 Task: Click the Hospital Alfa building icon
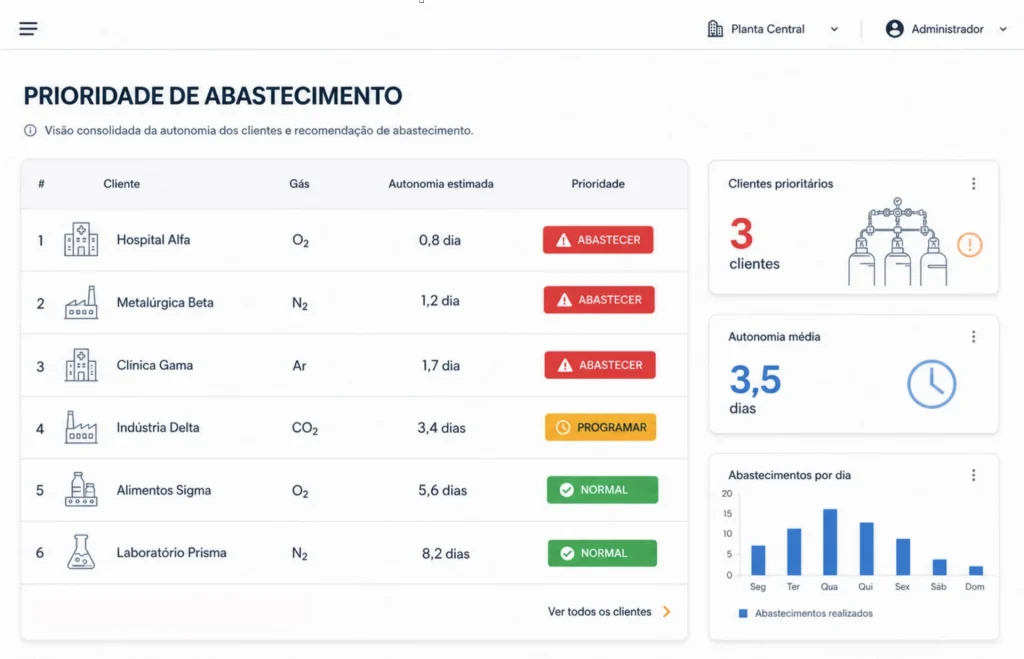point(81,239)
